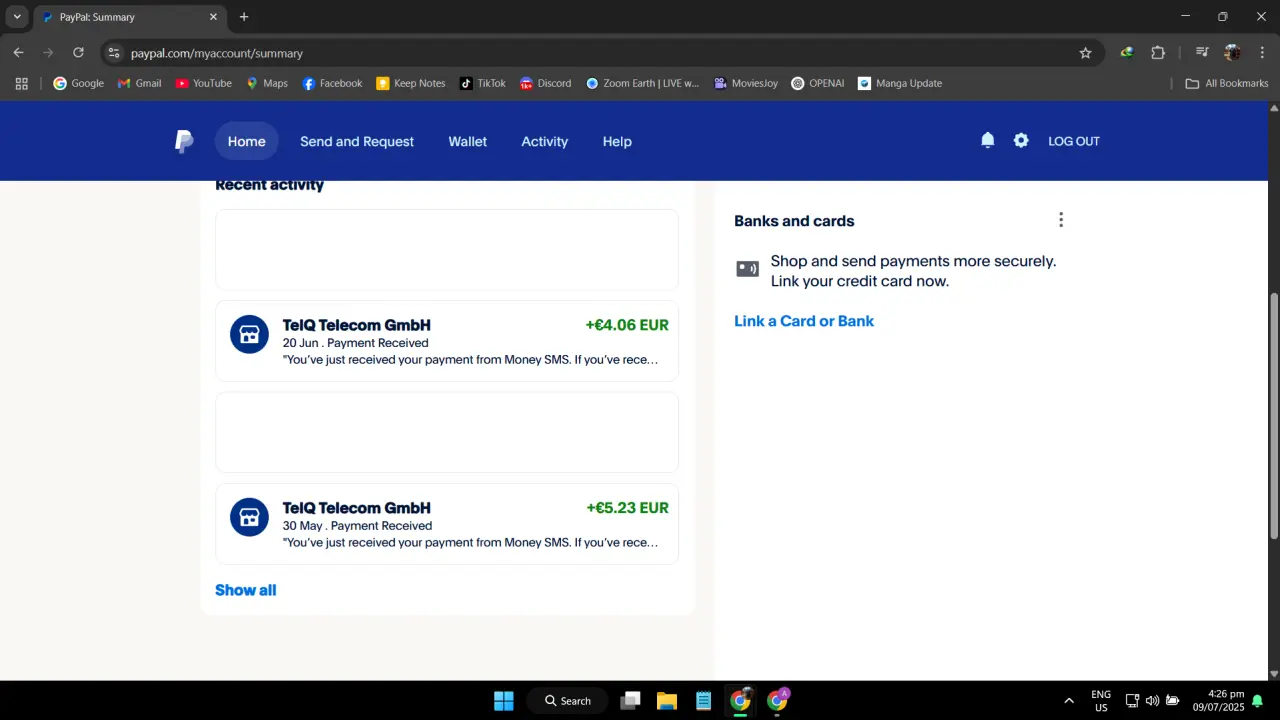The width and height of the screenshot is (1280, 720).
Task: Open the Google bookmark
Action: click(x=78, y=83)
